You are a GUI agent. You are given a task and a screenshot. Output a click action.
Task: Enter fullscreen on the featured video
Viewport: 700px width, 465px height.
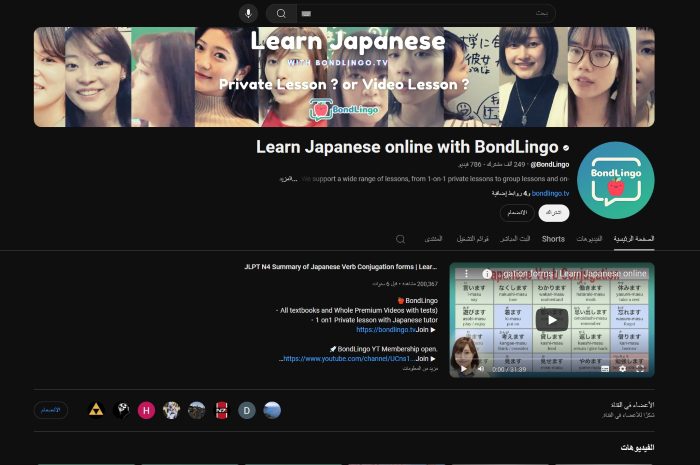point(641,369)
